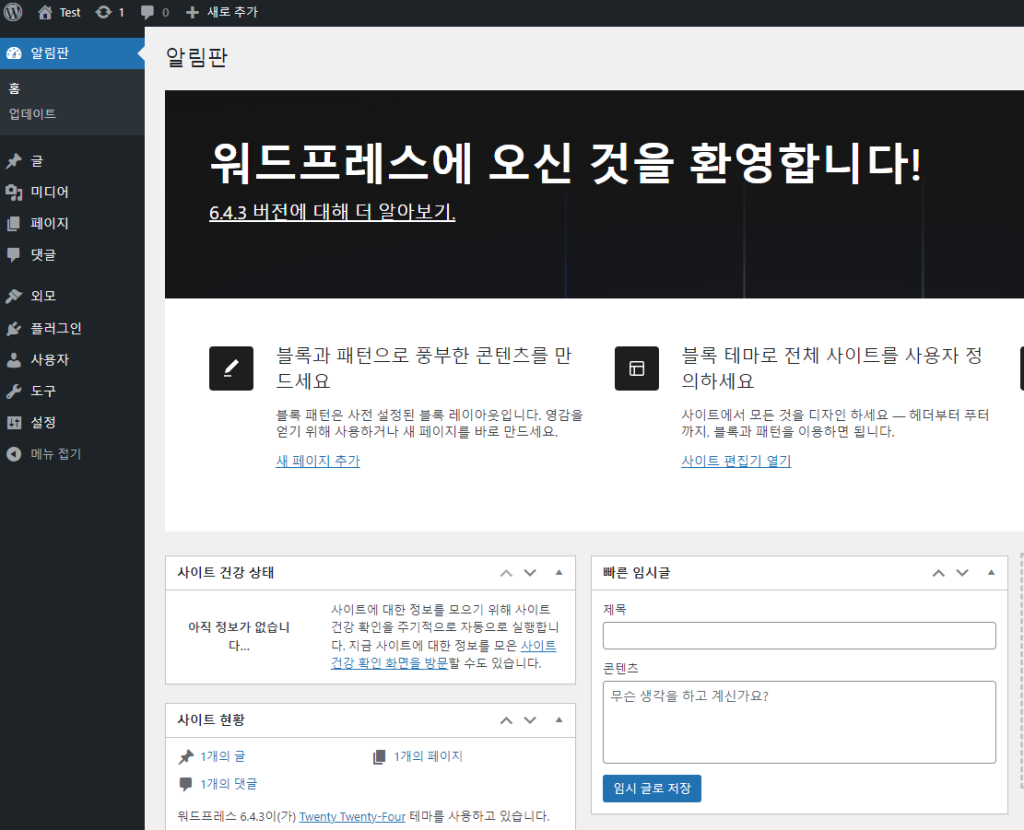Collapse the 사이트 건강 상태 panel
1024x830 pixels.
(x=559, y=573)
